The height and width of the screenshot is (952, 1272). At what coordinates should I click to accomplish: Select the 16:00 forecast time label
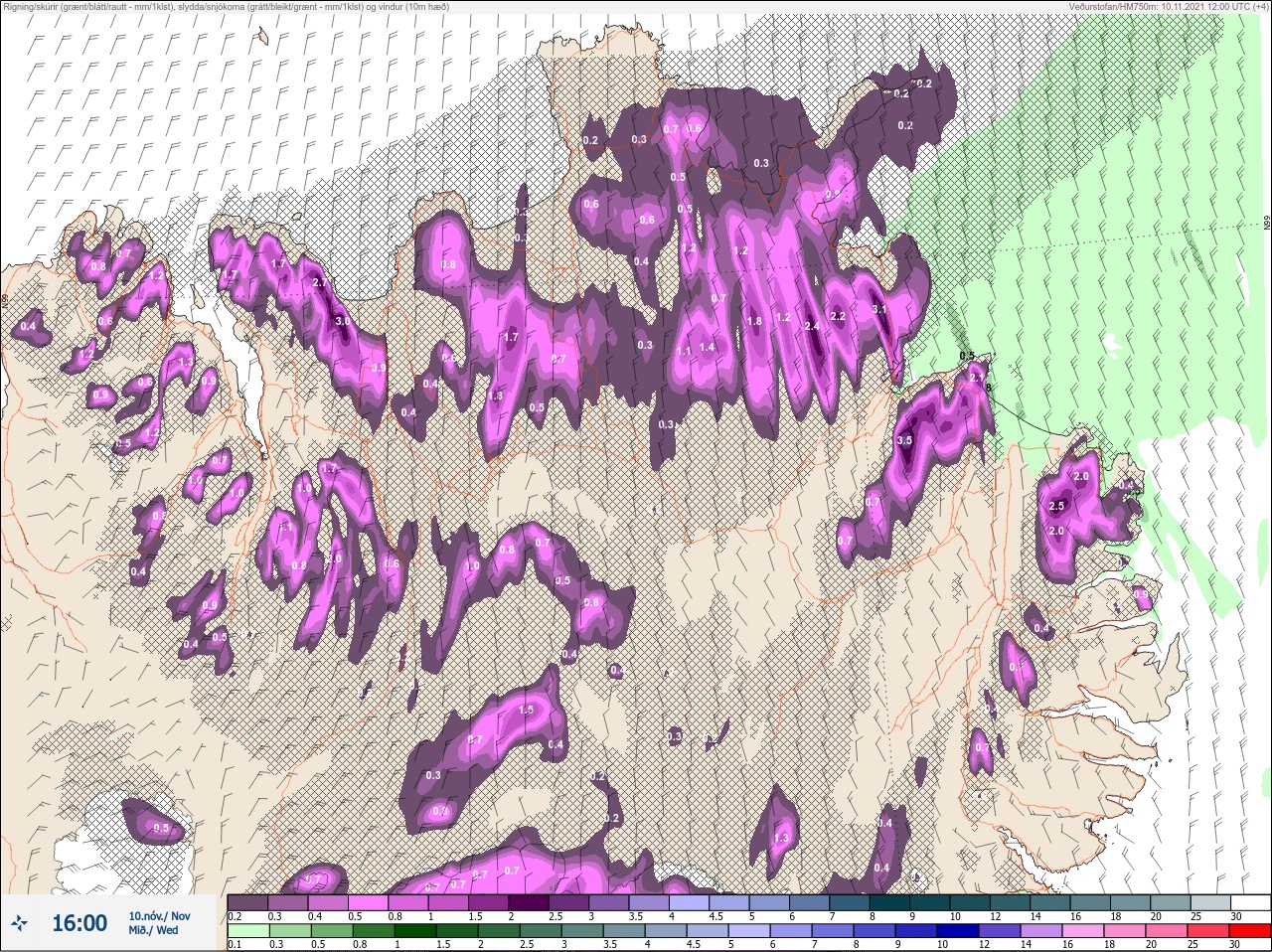pyautogui.click(x=79, y=923)
